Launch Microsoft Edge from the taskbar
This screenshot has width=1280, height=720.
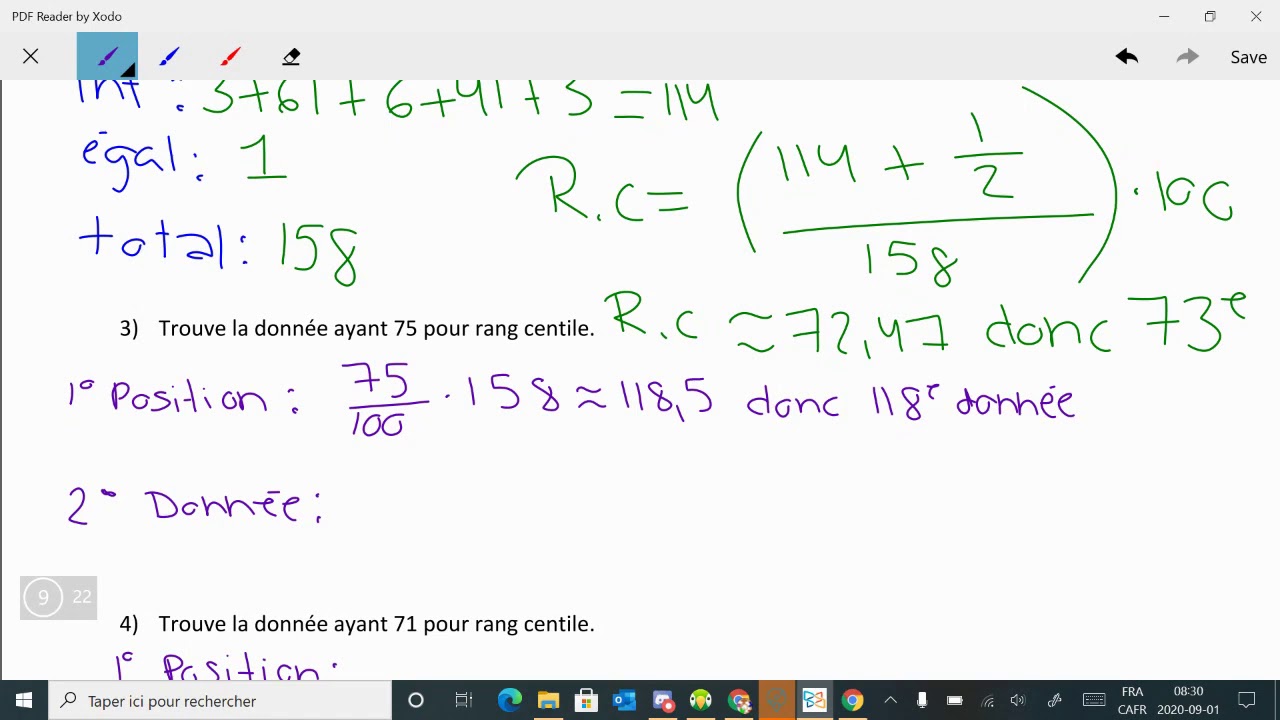point(510,701)
